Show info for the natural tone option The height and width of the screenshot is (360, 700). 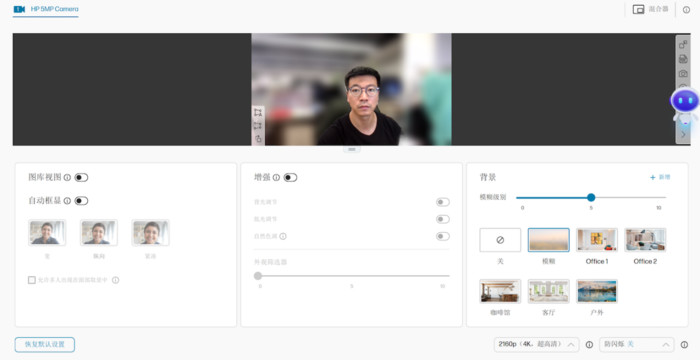(x=283, y=236)
